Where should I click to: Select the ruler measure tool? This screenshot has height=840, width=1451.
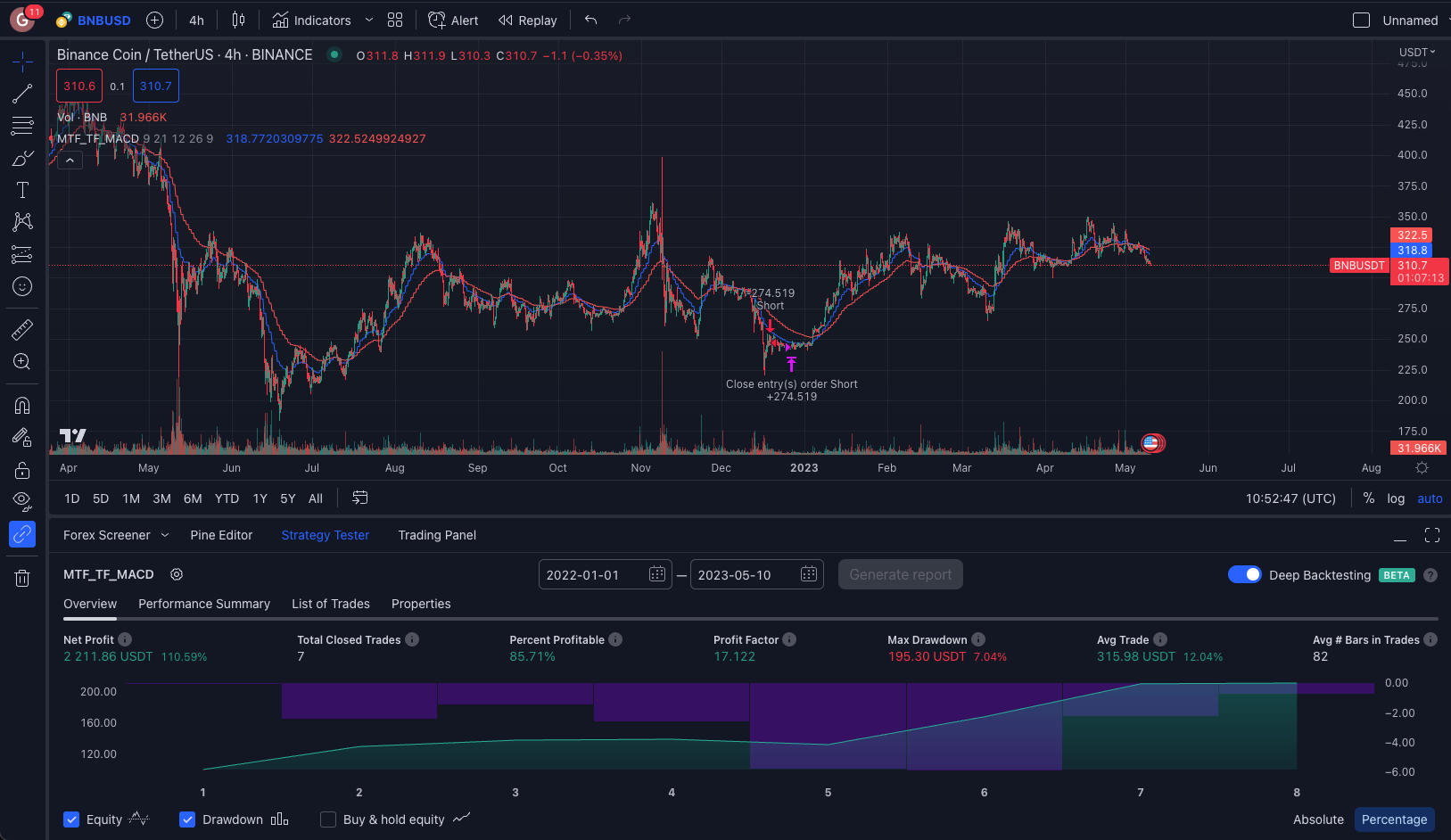coord(22,329)
